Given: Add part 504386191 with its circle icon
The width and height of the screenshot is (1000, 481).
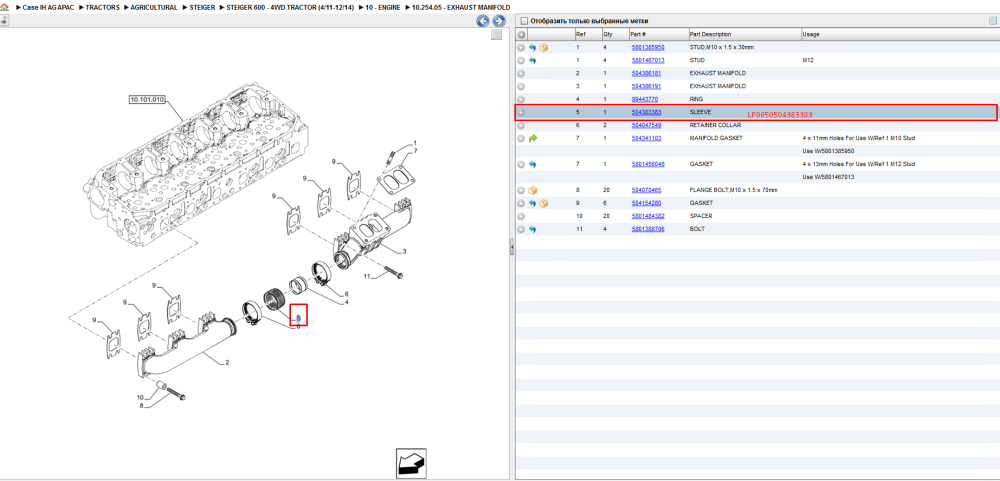Looking at the screenshot, I should pyautogui.click(x=521, y=86).
